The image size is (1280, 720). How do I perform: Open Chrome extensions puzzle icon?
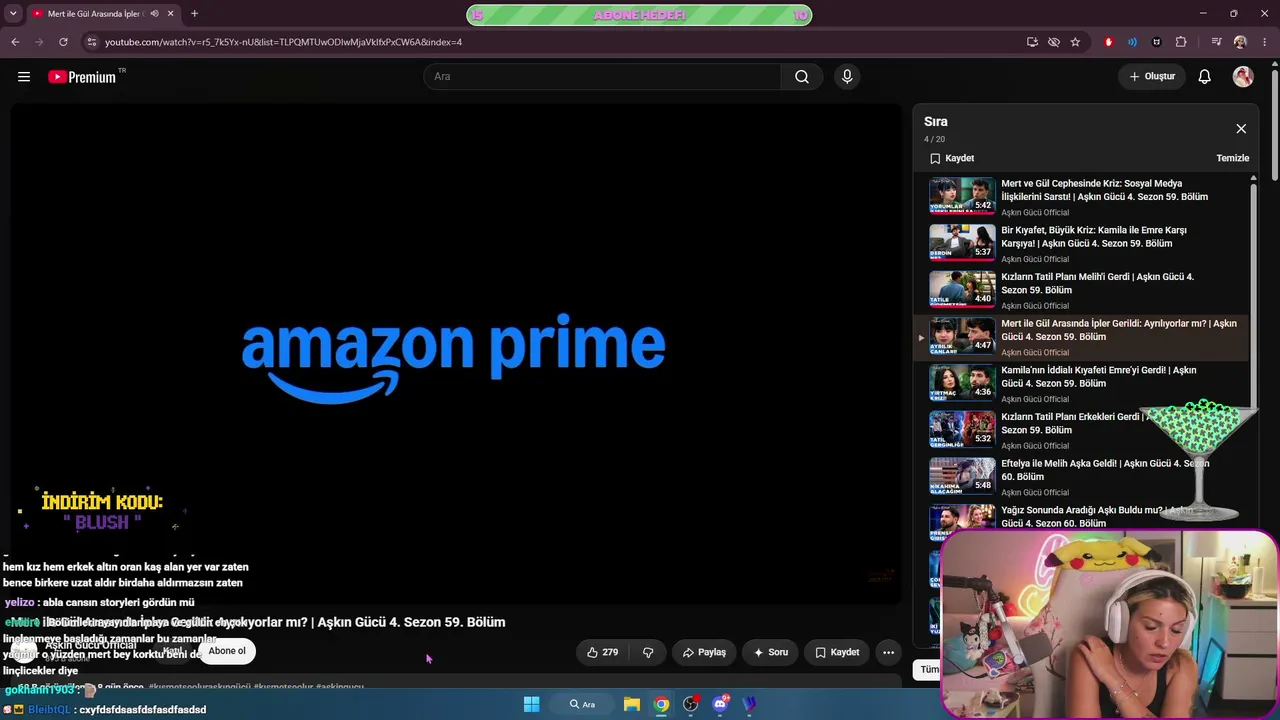click(1181, 42)
